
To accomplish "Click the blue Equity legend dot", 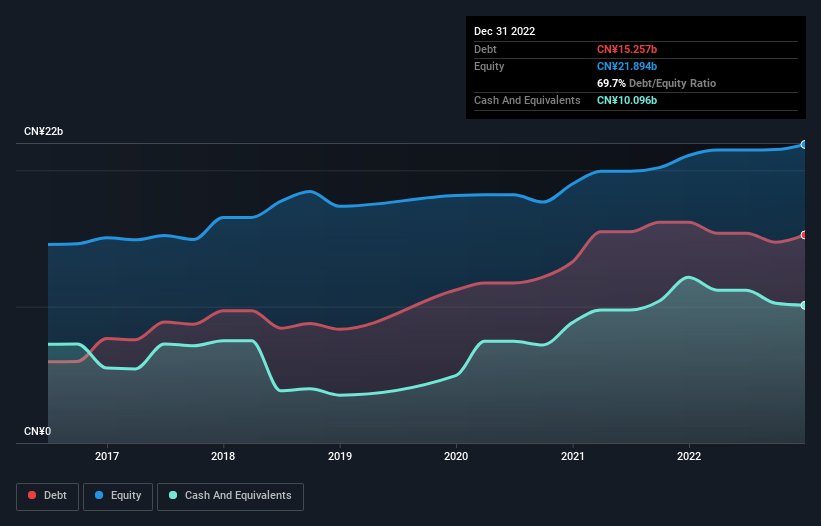I will (99, 495).
